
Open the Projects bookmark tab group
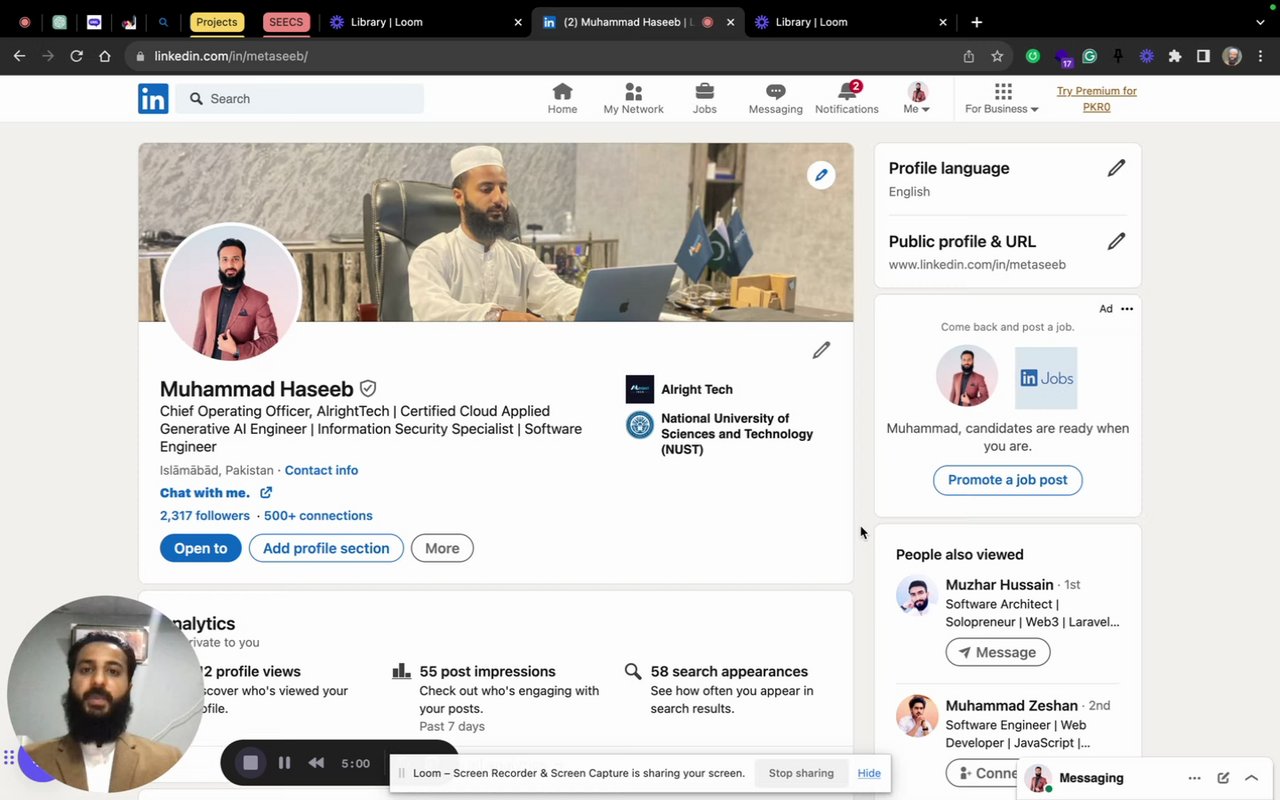[x=217, y=22]
